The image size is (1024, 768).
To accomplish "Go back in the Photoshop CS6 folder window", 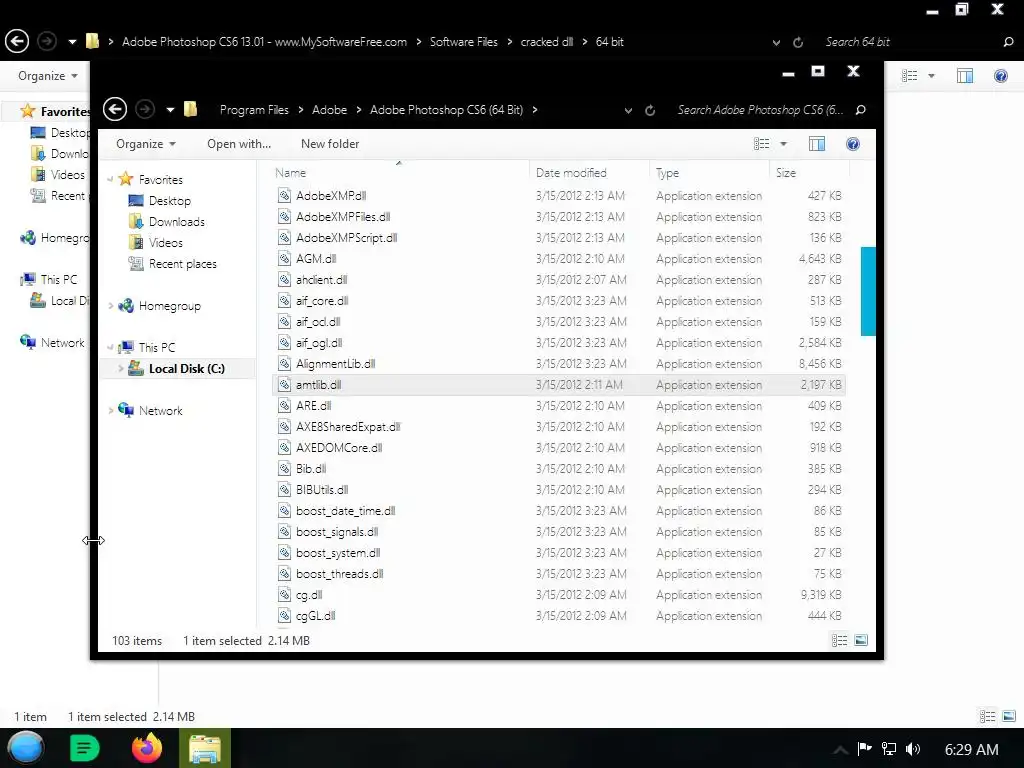I will 115,110.
